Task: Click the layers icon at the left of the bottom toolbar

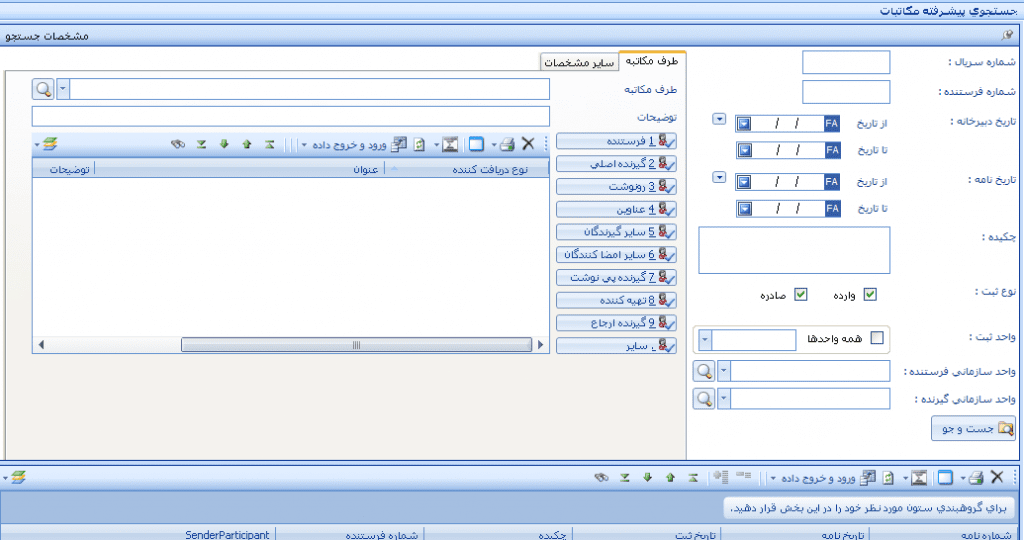Action: tap(17, 478)
